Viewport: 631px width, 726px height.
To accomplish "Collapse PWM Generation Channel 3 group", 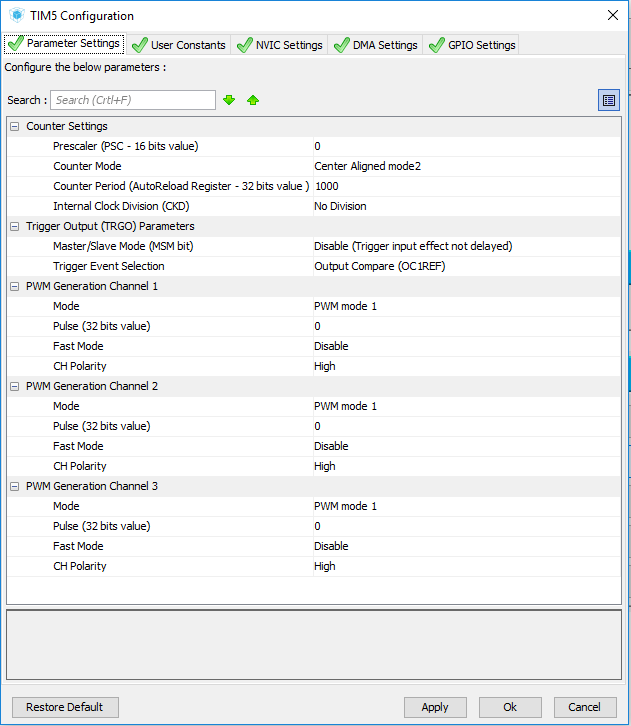I will (15, 487).
